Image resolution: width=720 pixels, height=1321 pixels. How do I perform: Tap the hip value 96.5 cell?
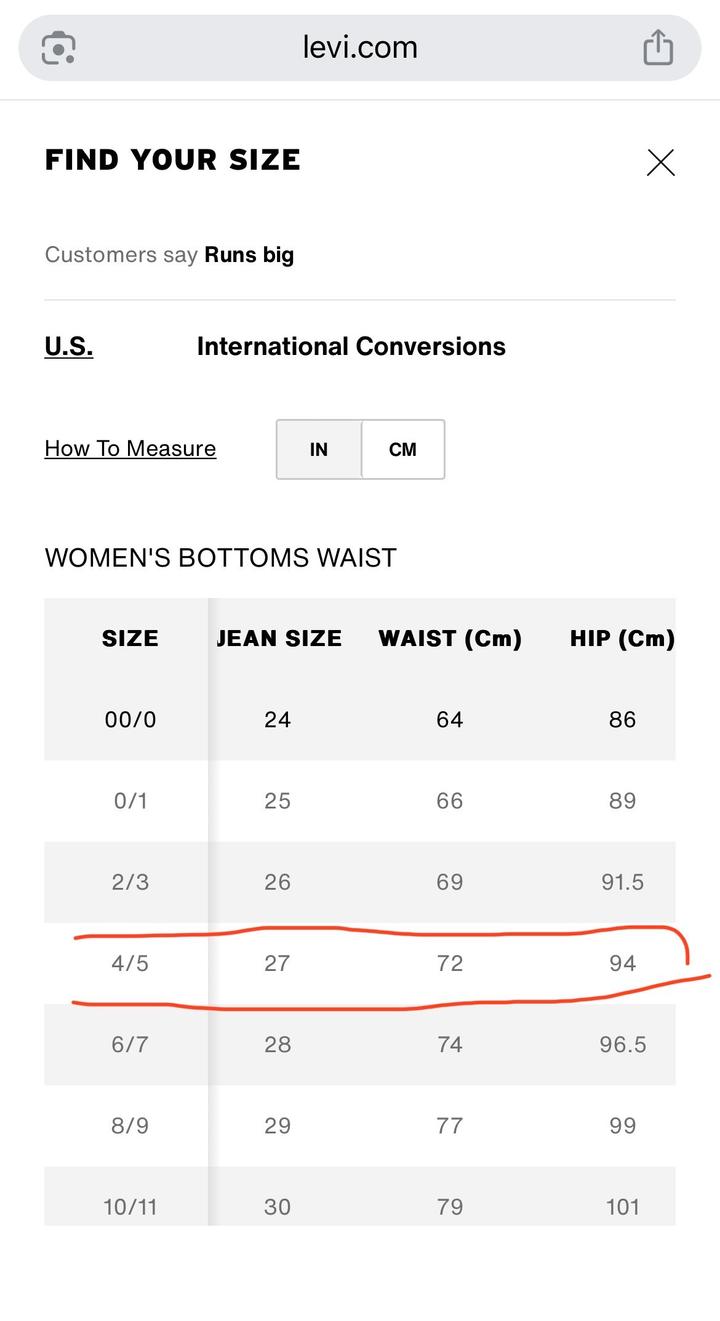pos(622,1044)
